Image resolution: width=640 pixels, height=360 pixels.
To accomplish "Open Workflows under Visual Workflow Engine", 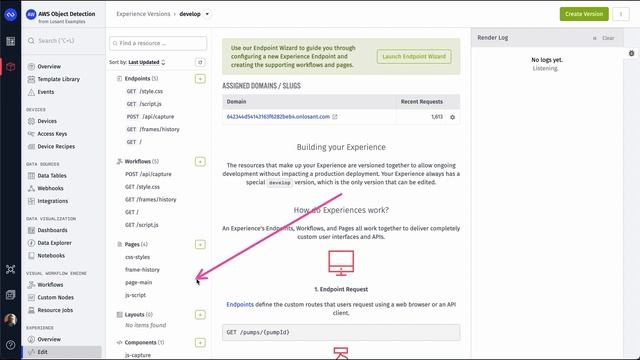I will (x=50, y=284).
